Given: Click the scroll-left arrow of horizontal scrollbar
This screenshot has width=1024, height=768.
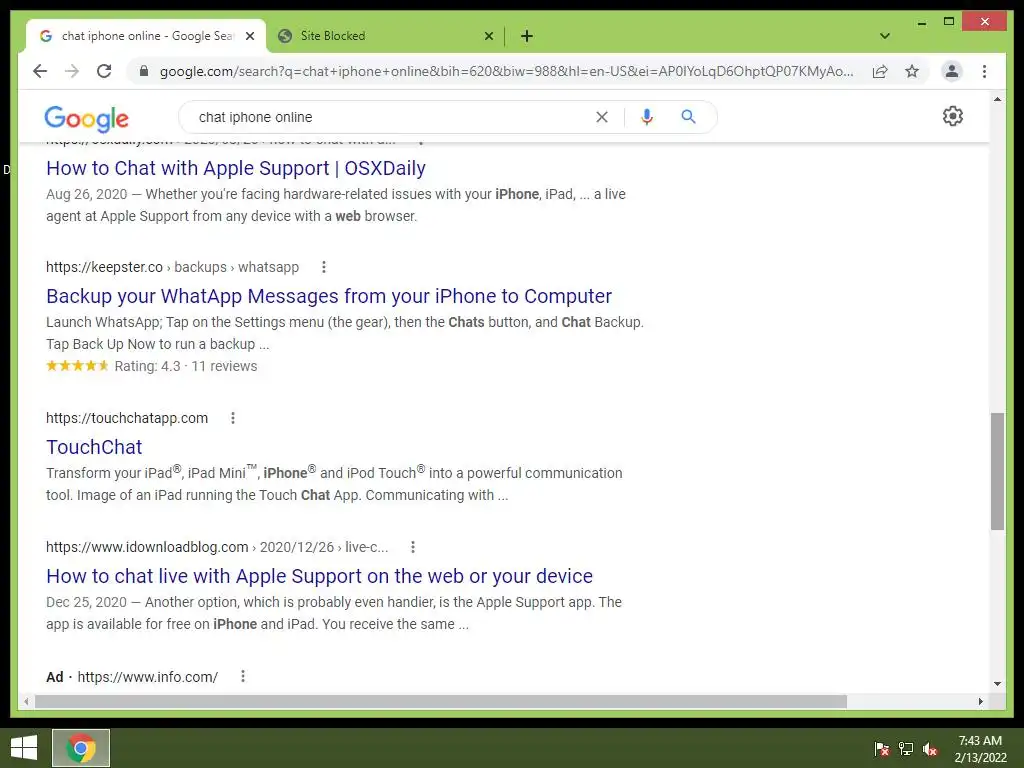Looking at the screenshot, I should click(x=26, y=701).
